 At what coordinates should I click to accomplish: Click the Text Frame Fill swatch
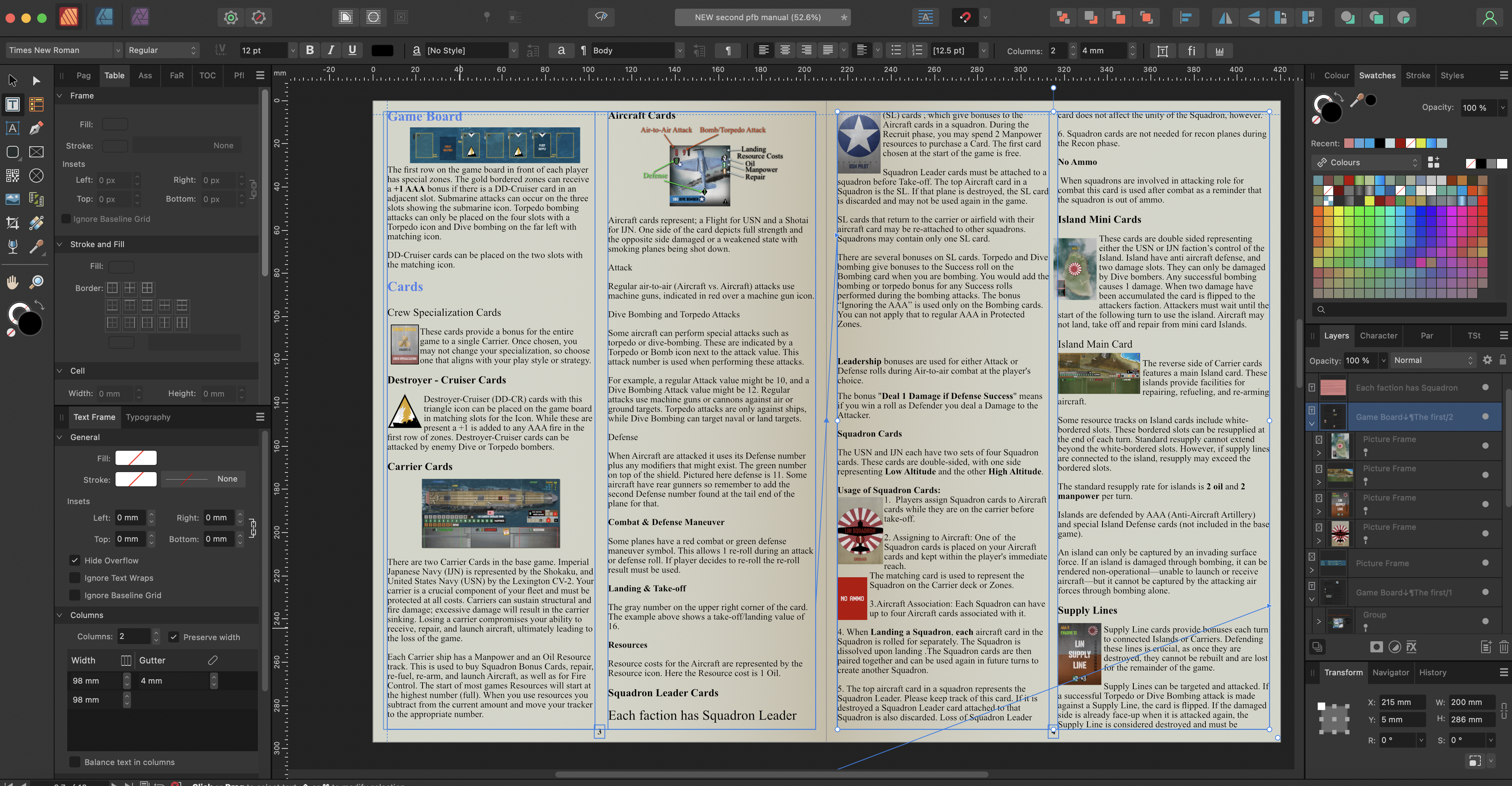click(136, 458)
